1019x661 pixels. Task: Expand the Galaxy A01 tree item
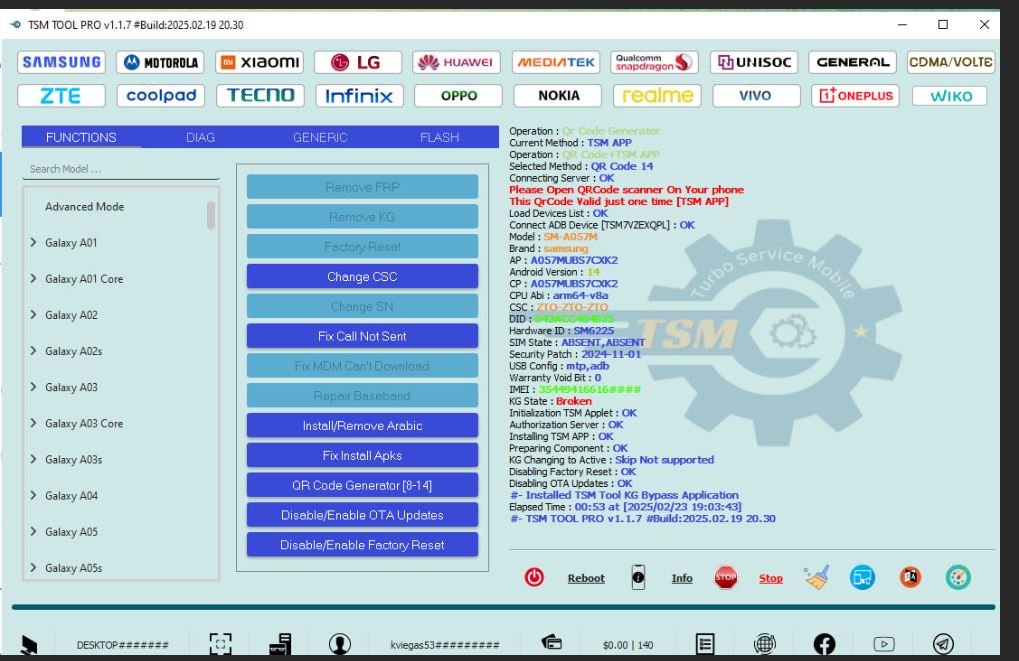pos(33,243)
